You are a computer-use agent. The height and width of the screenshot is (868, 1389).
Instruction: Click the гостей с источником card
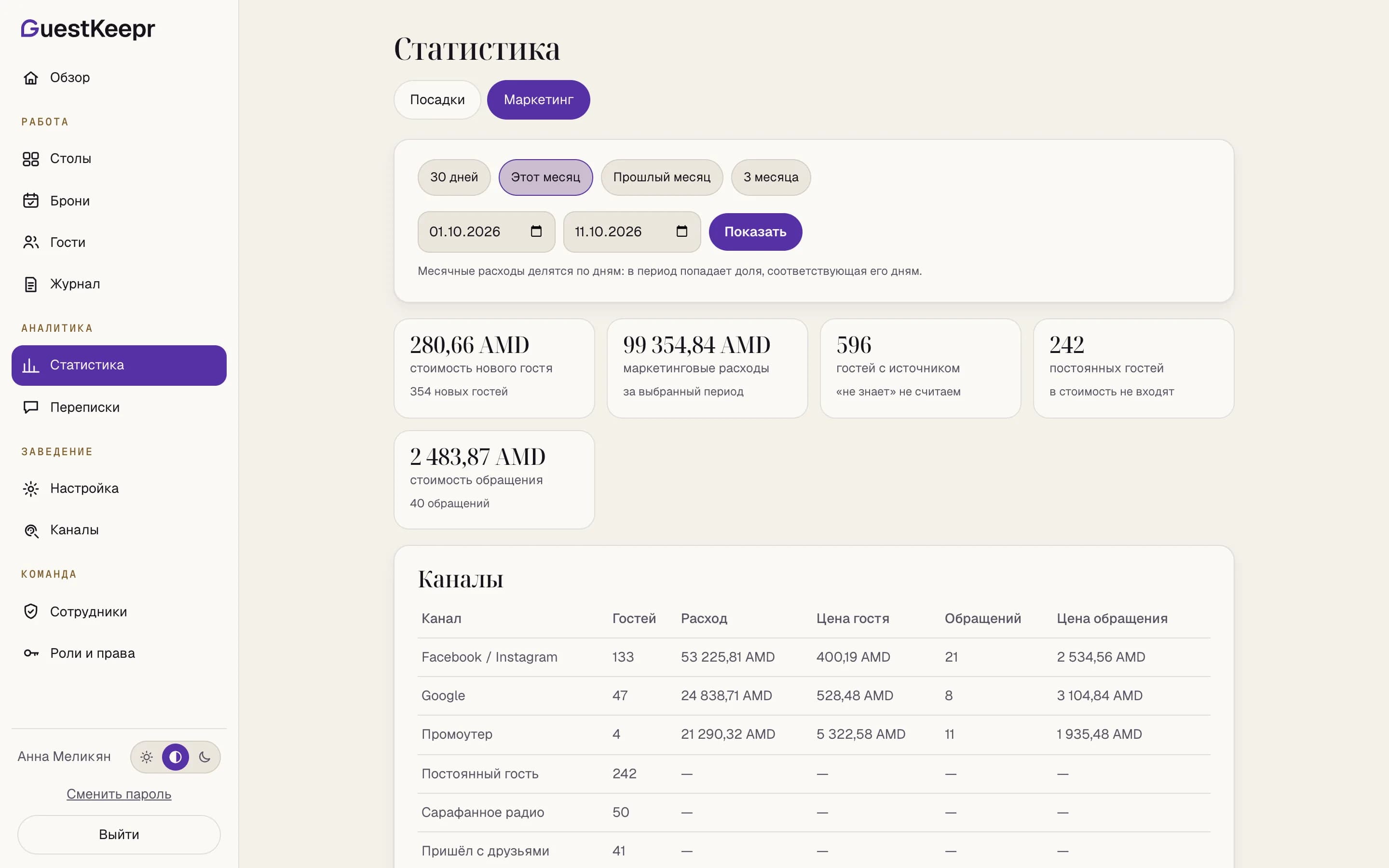pyautogui.click(x=920, y=368)
